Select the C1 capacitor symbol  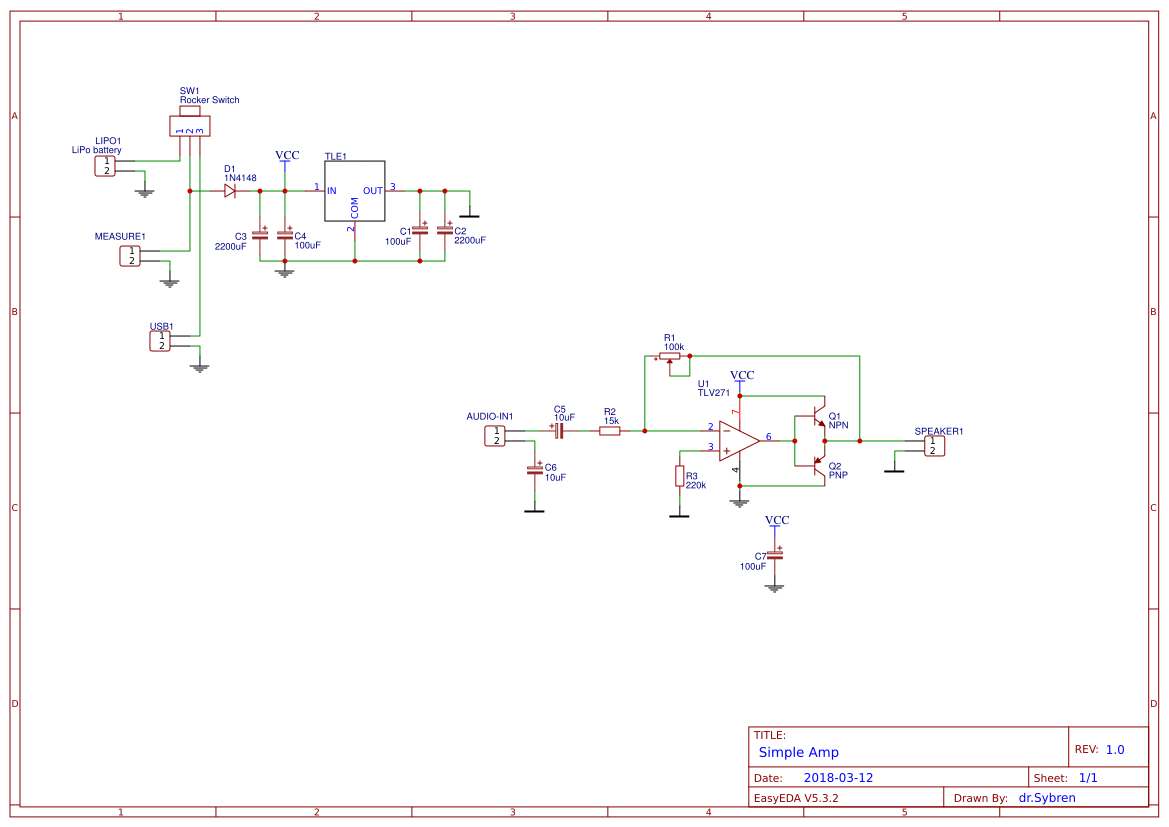[x=420, y=230]
